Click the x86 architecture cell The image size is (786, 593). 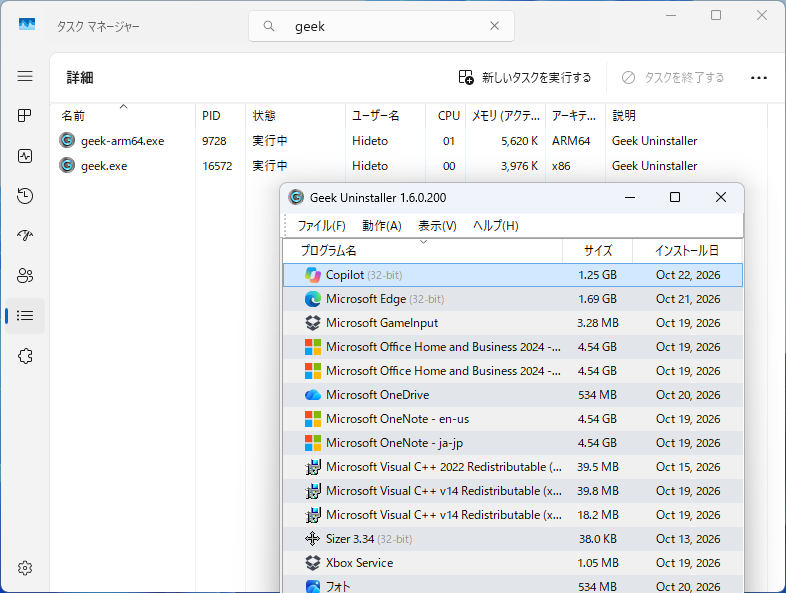coord(561,166)
